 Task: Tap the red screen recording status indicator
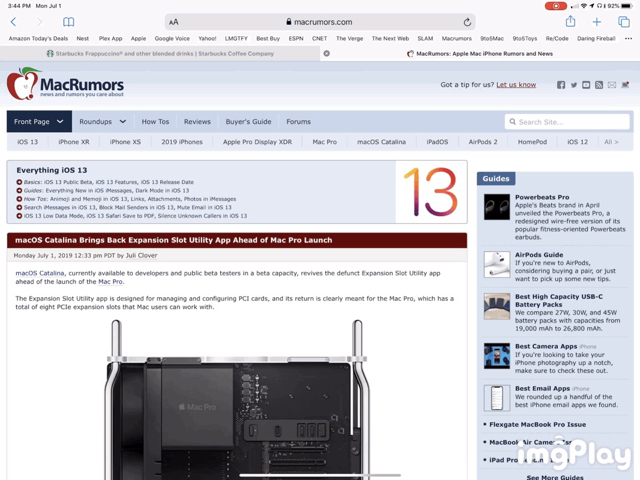point(556,6)
